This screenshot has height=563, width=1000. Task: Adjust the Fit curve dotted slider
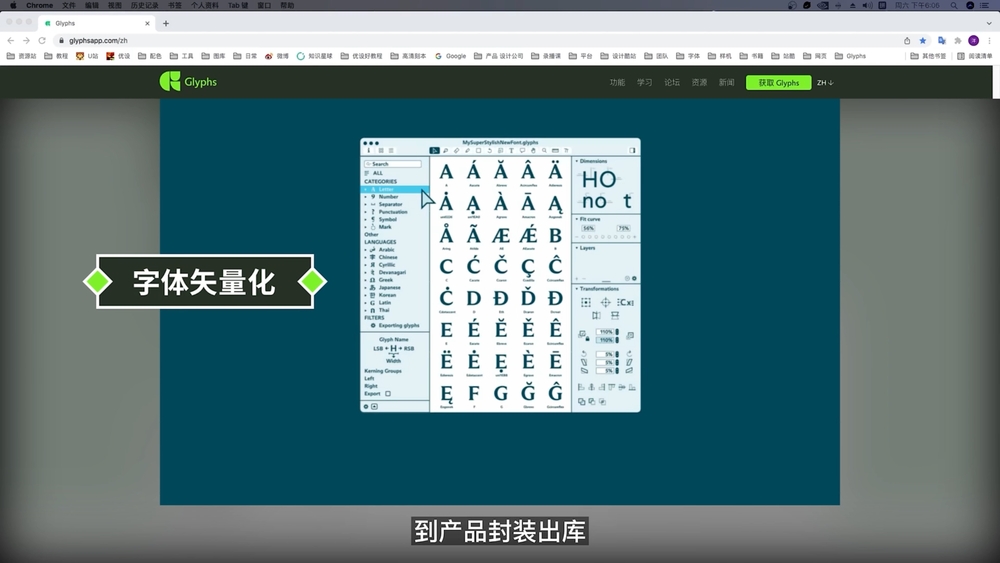605,237
